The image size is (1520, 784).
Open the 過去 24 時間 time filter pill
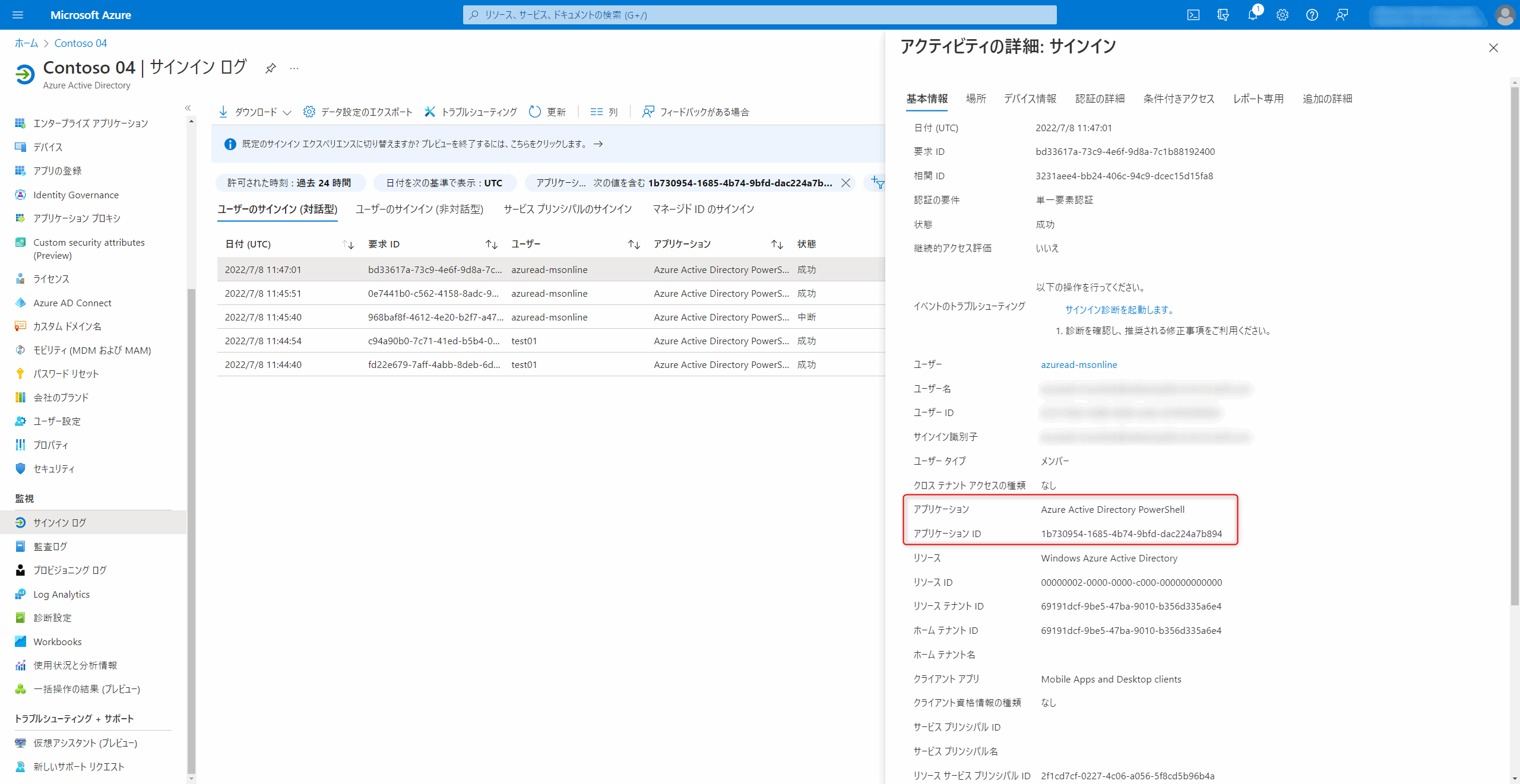(290, 183)
